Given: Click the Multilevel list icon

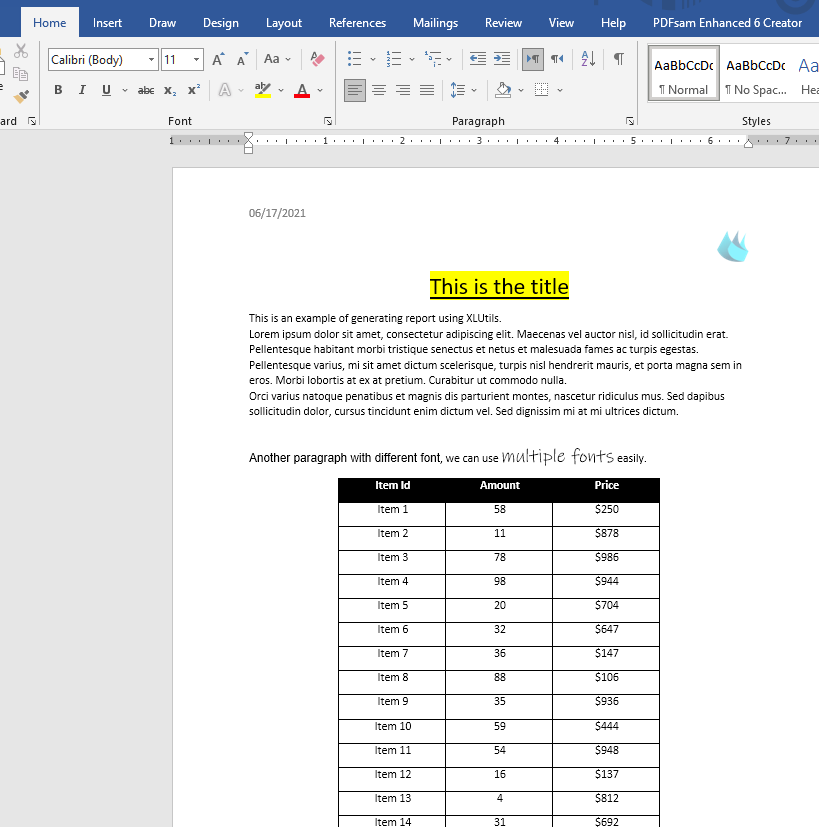Looking at the screenshot, I should (433, 59).
